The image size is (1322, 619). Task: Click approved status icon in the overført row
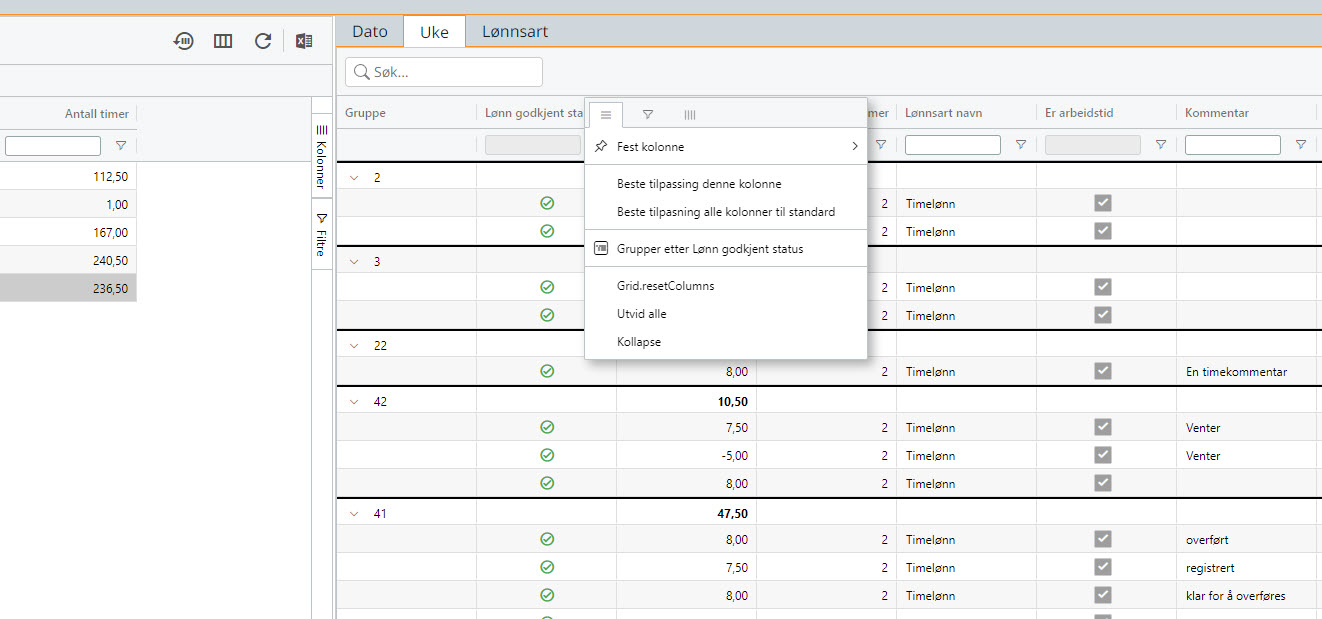(547, 539)
